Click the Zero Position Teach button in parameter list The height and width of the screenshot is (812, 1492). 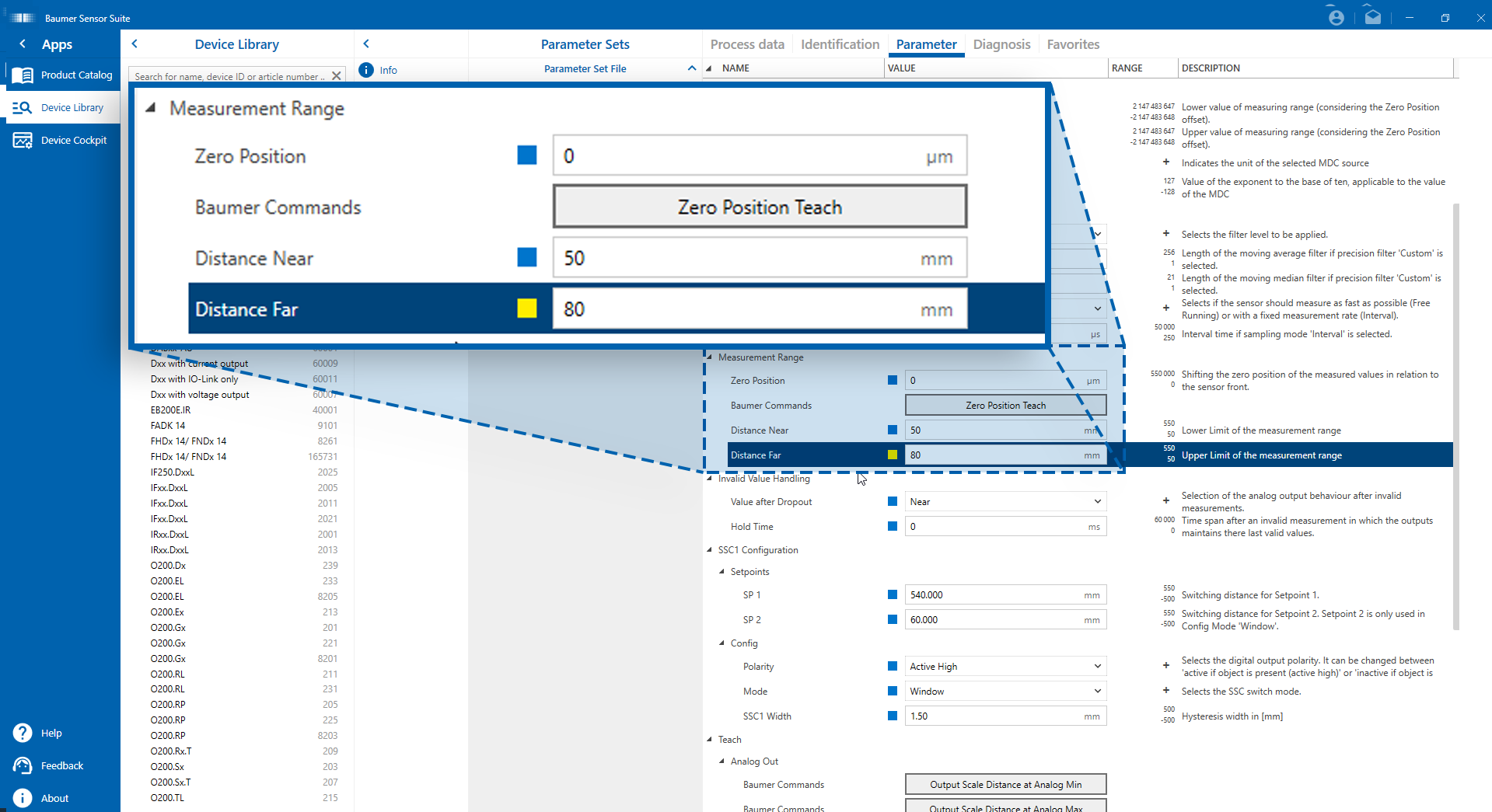point(1005,406)
